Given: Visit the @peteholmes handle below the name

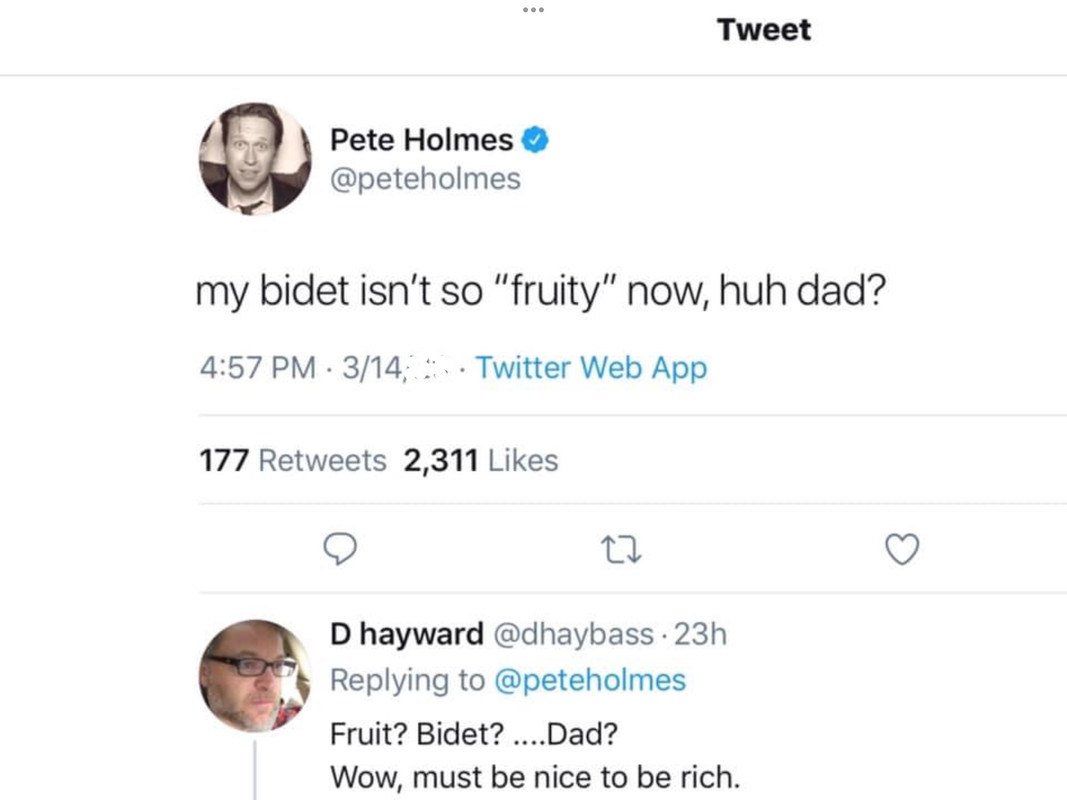Looking at the screenshot, I should (x=425, y=179).
